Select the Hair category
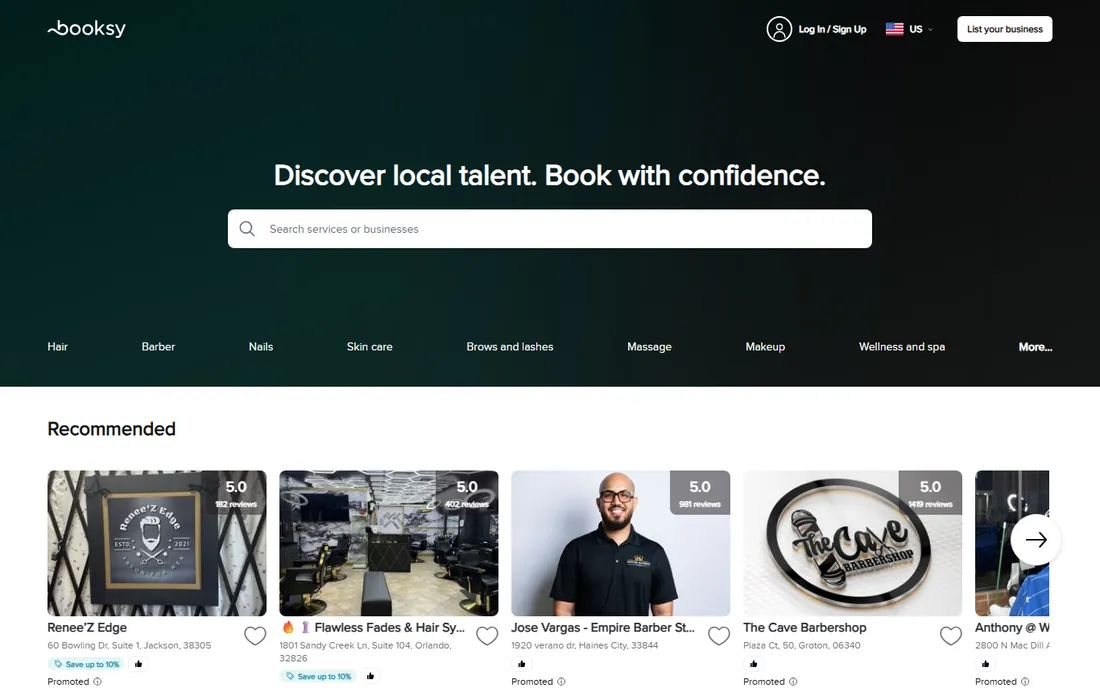The image size is (1100, 688). (x=58, y=346)
